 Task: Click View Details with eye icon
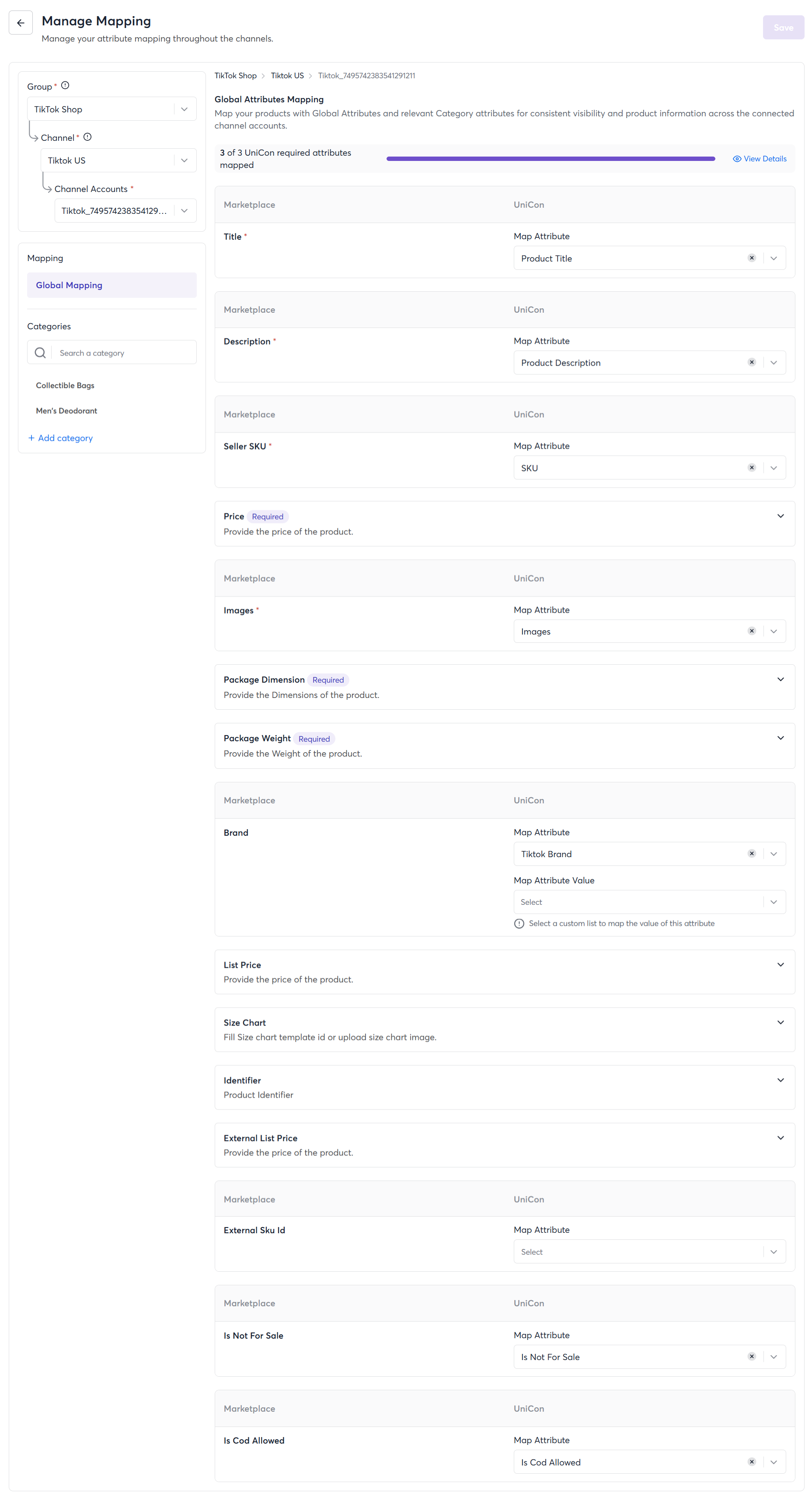pos(759,159)
